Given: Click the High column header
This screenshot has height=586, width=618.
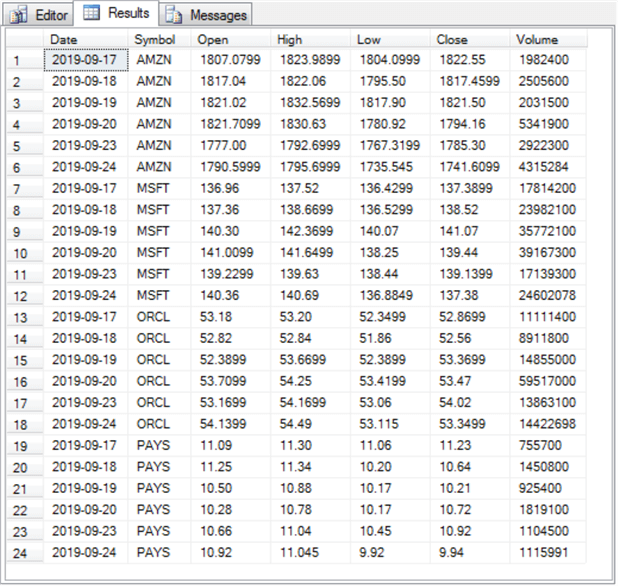Looking at the screenshot, I should [x=310, y=39].
